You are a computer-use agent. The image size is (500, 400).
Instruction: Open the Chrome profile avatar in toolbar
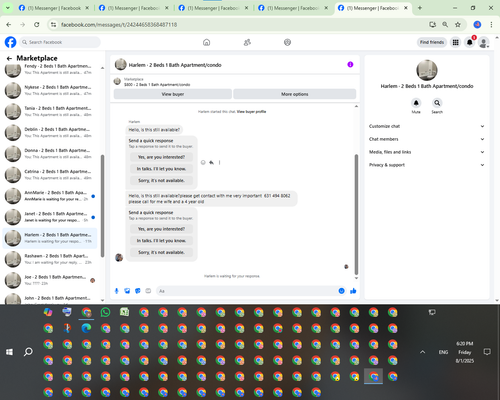(477, 24)
